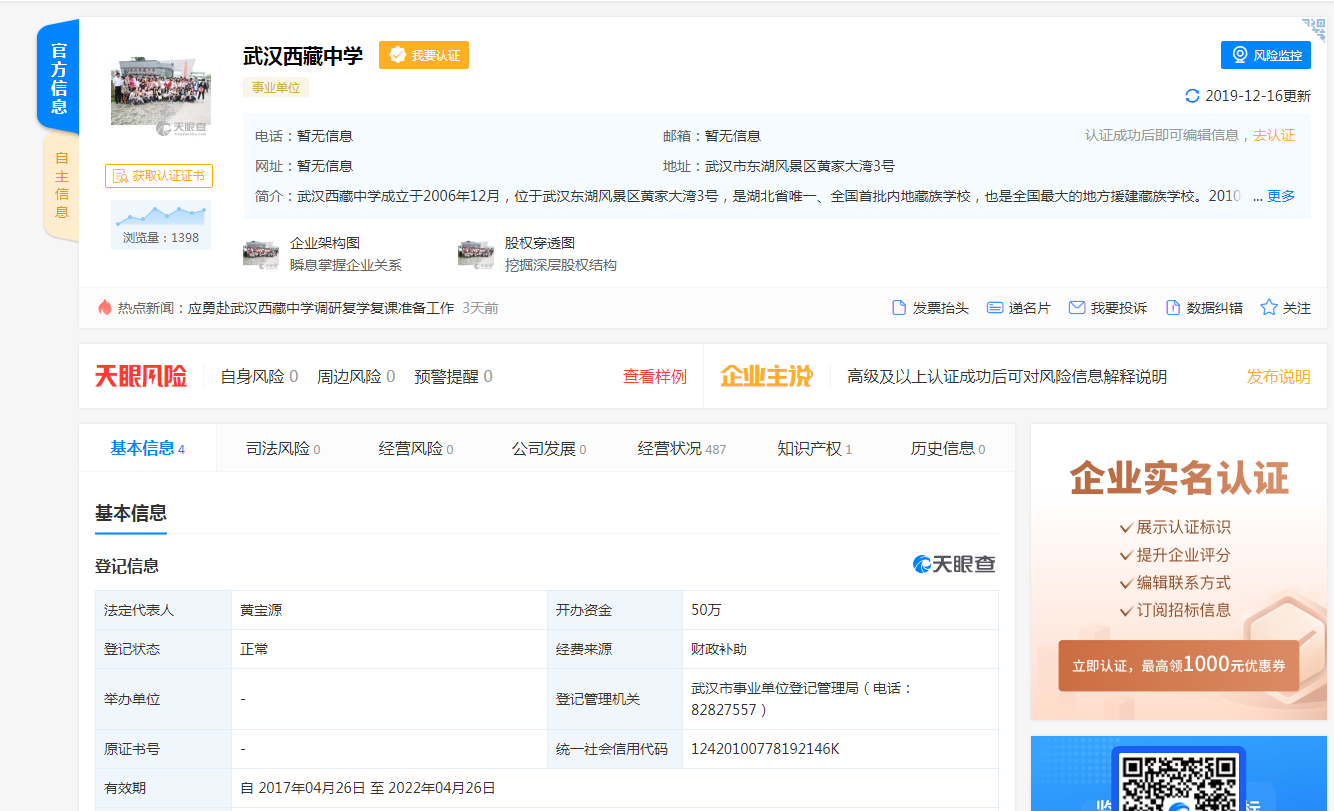Click the complaint (我要投诉) envelope icon

coord(1077,308)
